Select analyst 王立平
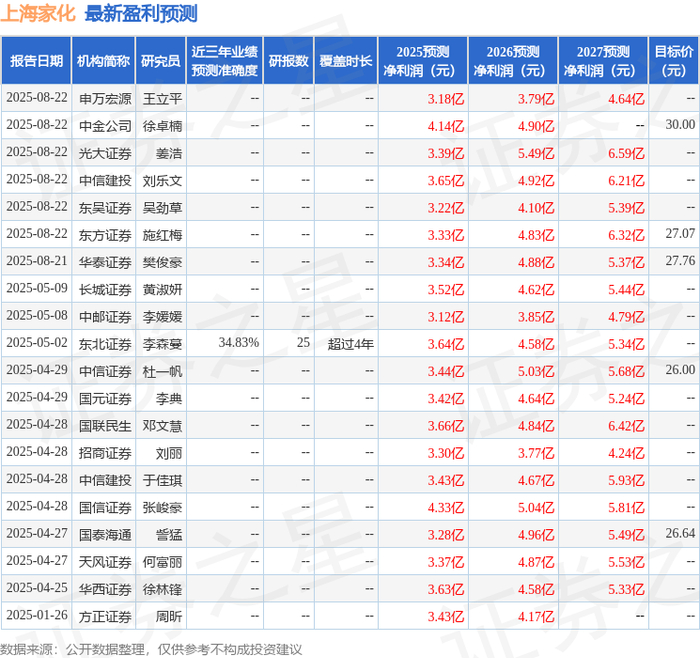The height and width of the screenshot is (658, 700). [162, 99]
